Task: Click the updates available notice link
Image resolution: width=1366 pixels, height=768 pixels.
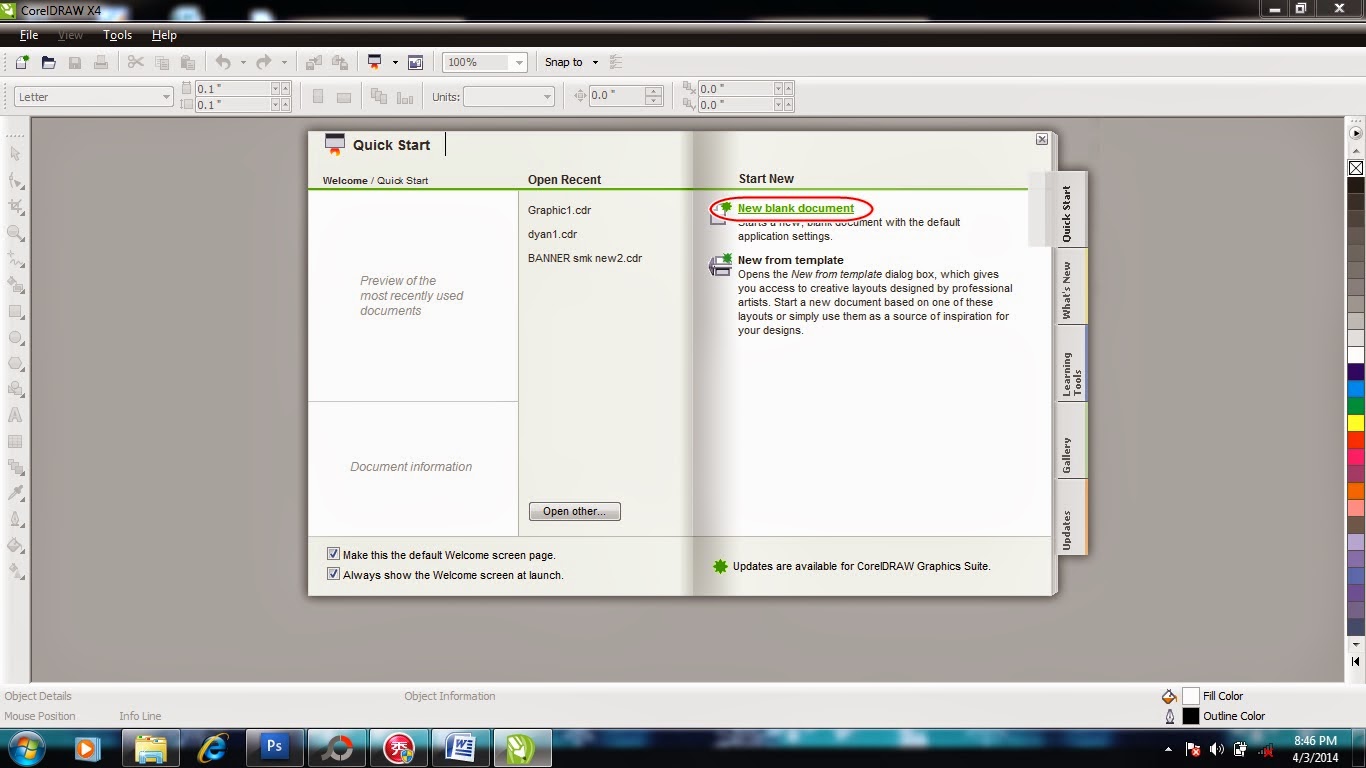Action: coord(861,566)
